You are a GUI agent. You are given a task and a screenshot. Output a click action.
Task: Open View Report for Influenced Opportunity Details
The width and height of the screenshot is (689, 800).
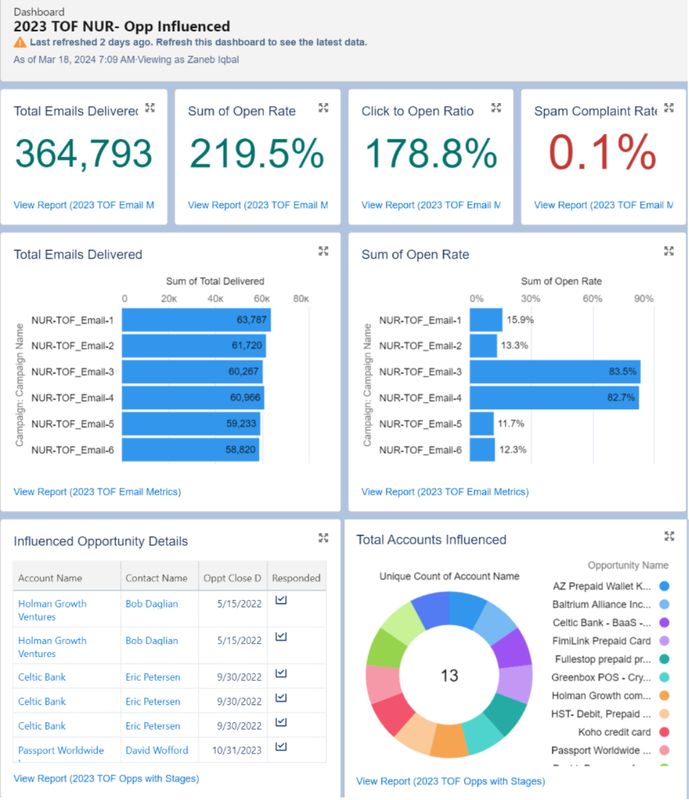[x=106, y=779]
